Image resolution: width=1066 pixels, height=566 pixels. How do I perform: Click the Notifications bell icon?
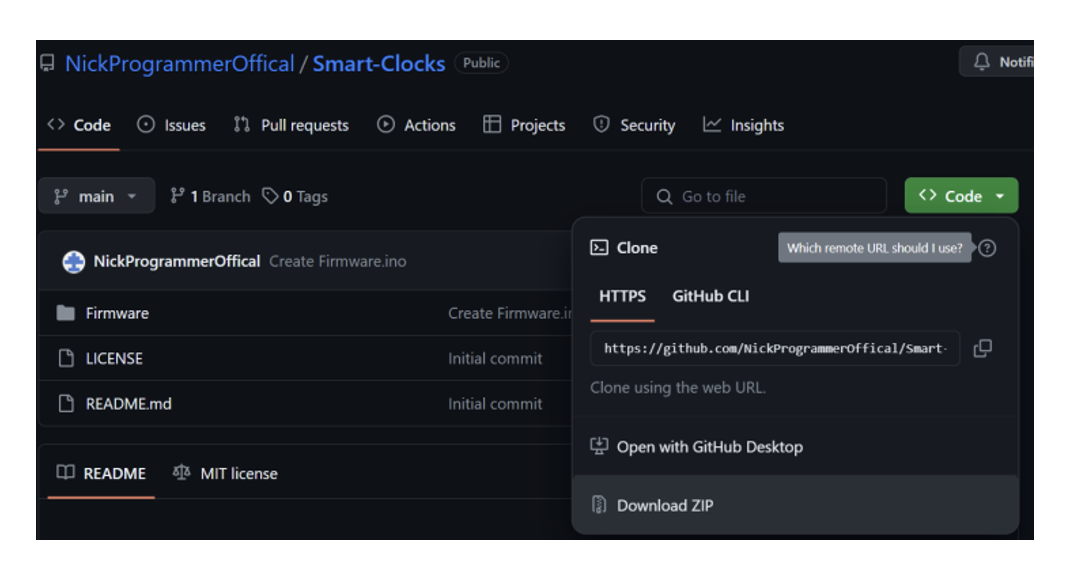pos(982,62)
